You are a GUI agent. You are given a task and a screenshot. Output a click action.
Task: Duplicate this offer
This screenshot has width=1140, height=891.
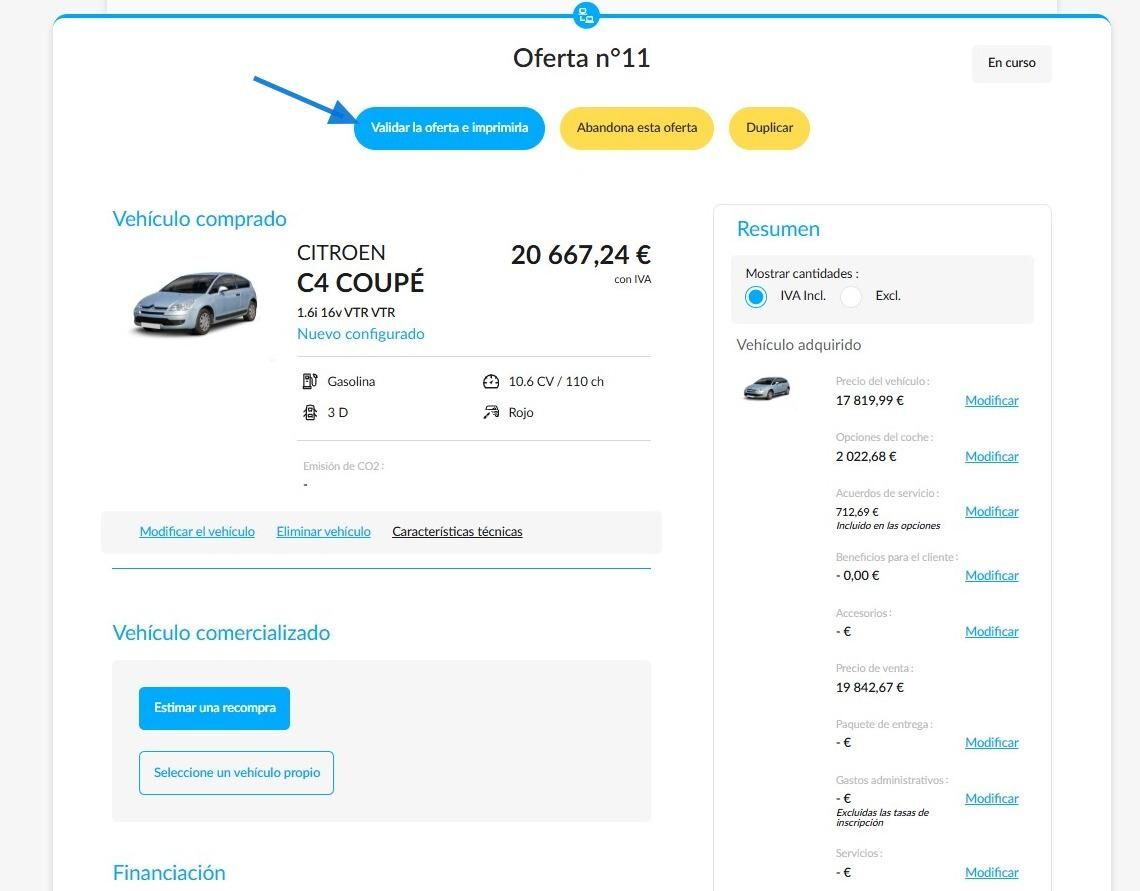769,128
